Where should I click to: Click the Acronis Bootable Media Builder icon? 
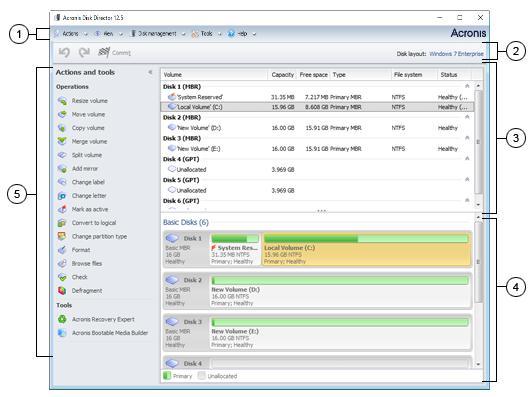[62, 333]
